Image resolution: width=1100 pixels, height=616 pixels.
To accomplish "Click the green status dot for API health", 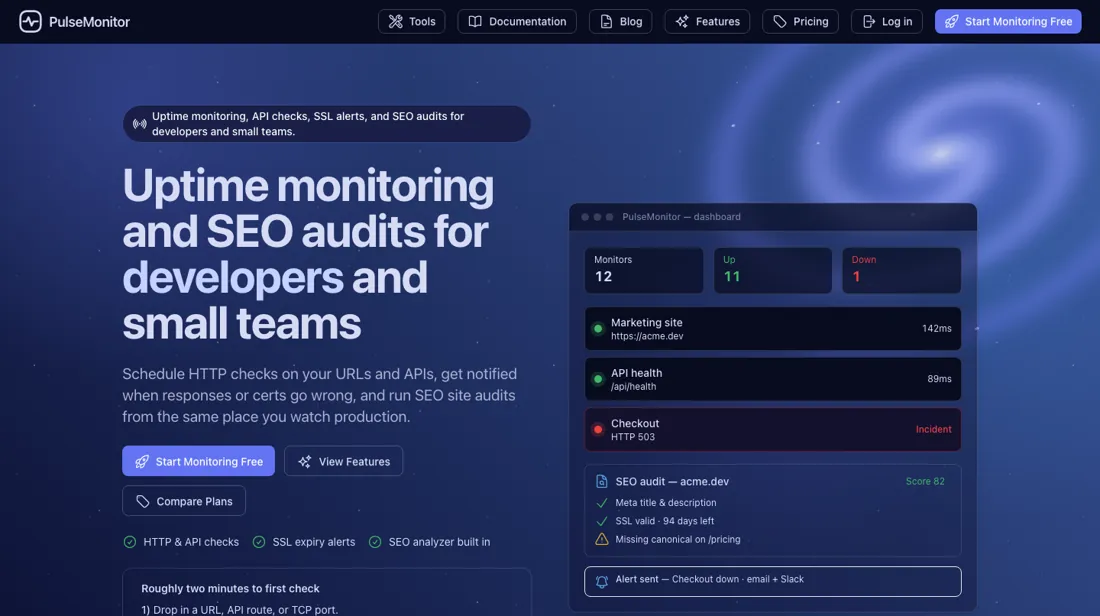I will [598, 379].
